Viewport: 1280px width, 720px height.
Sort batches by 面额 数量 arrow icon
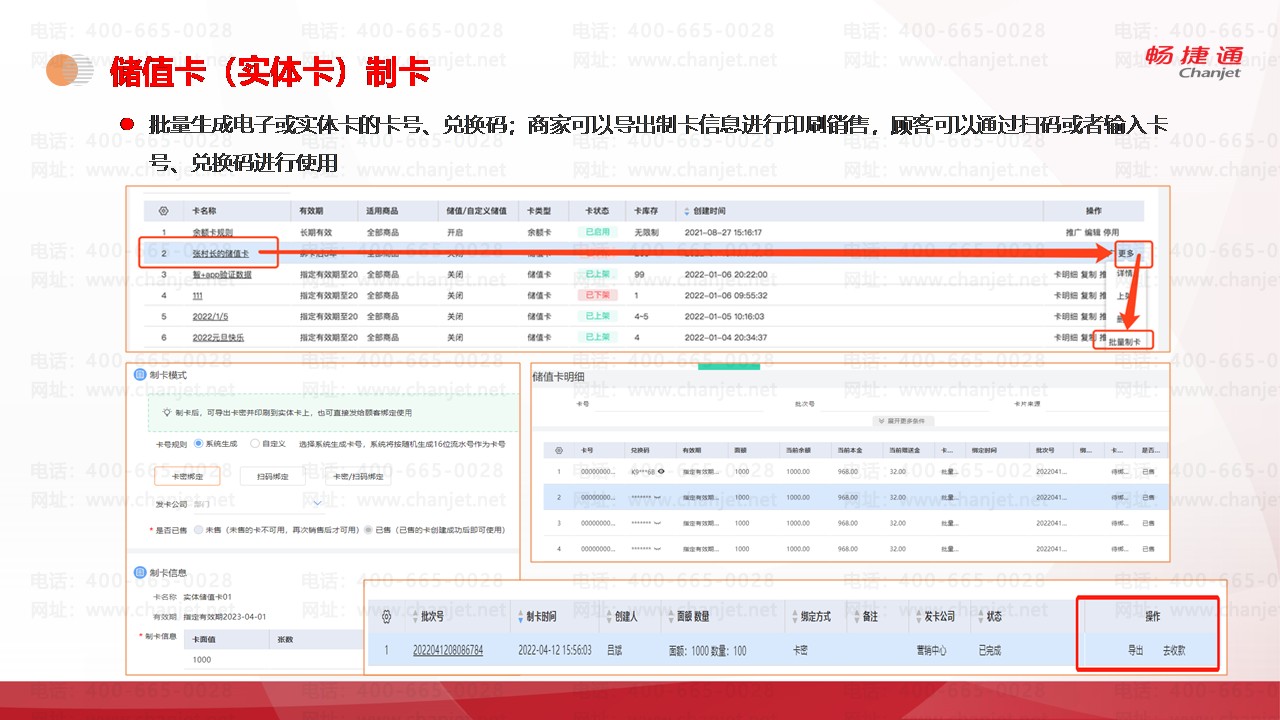click(x=669, y=617)
